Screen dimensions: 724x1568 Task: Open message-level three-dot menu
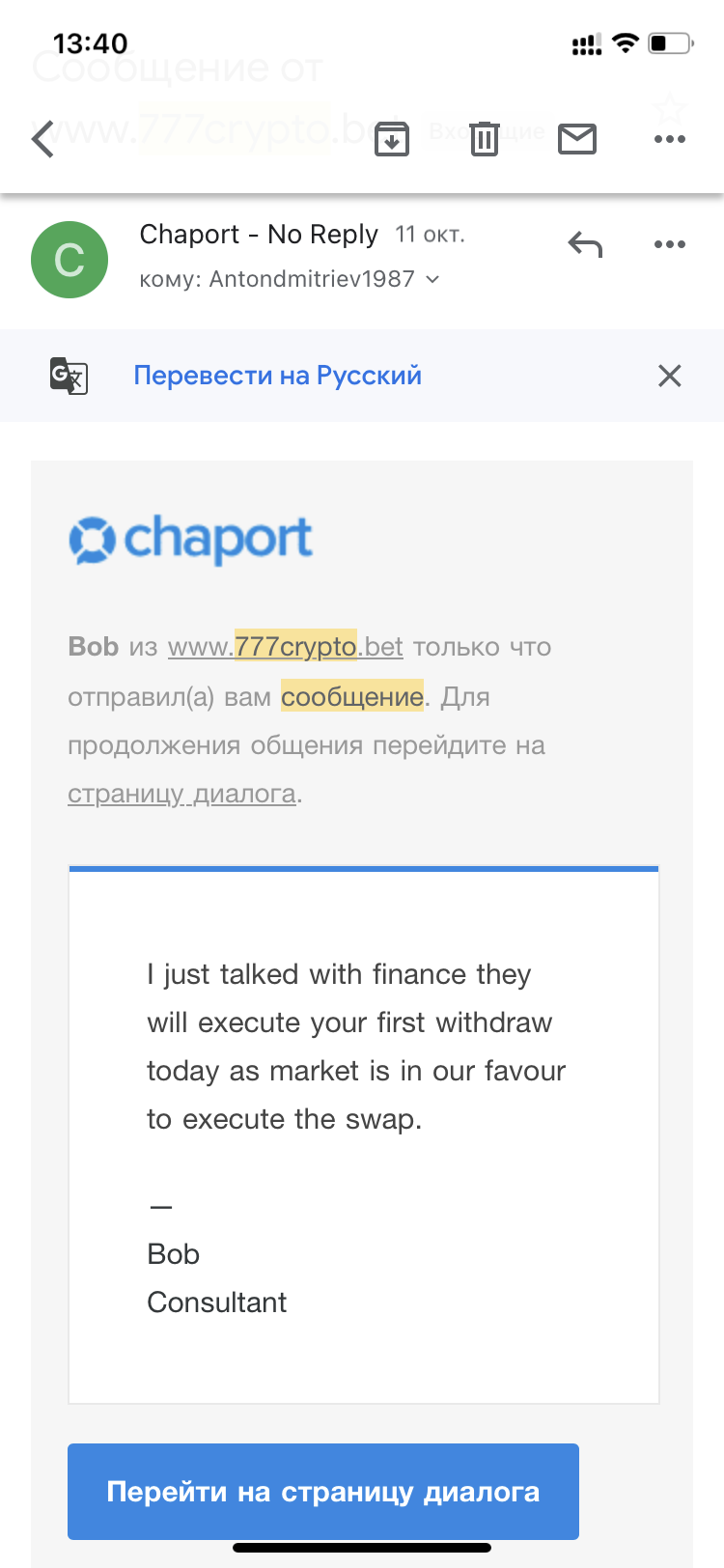(x=669, y=244)
